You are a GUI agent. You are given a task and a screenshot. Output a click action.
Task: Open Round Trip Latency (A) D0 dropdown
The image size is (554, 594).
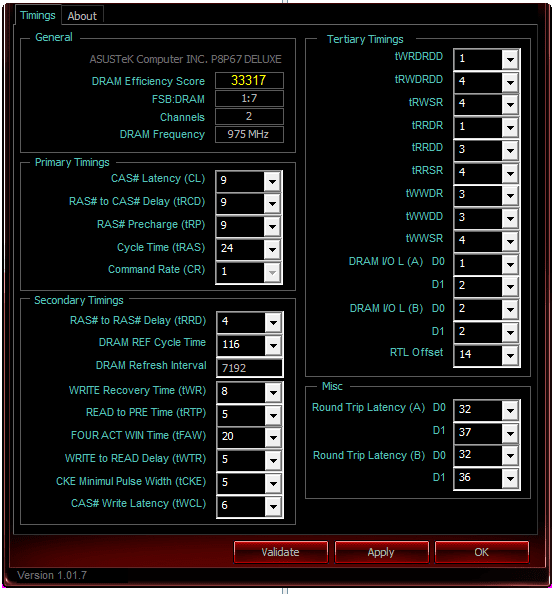(x=510, y=410)
